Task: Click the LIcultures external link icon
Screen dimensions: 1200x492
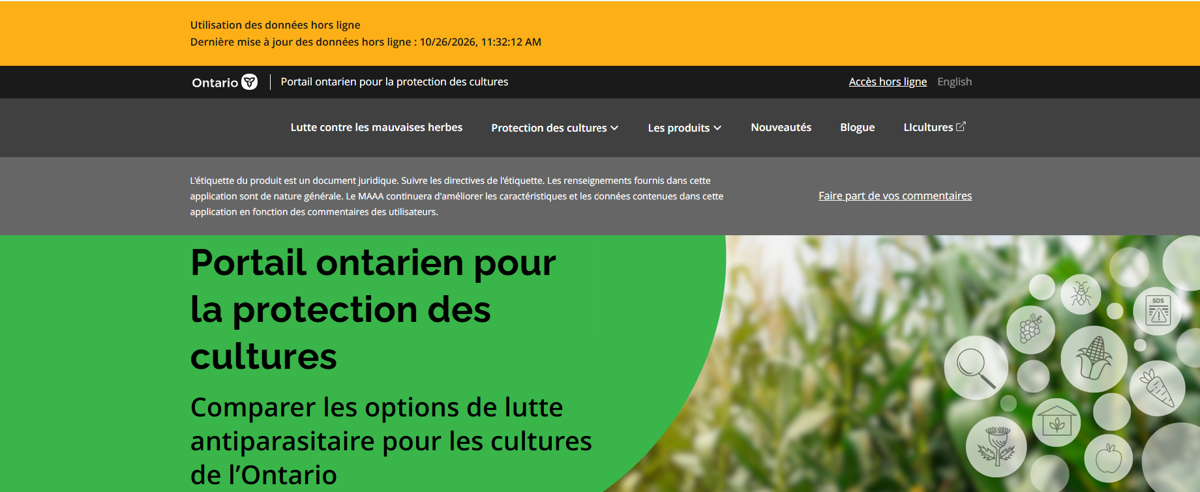Action: coord(961,127)
